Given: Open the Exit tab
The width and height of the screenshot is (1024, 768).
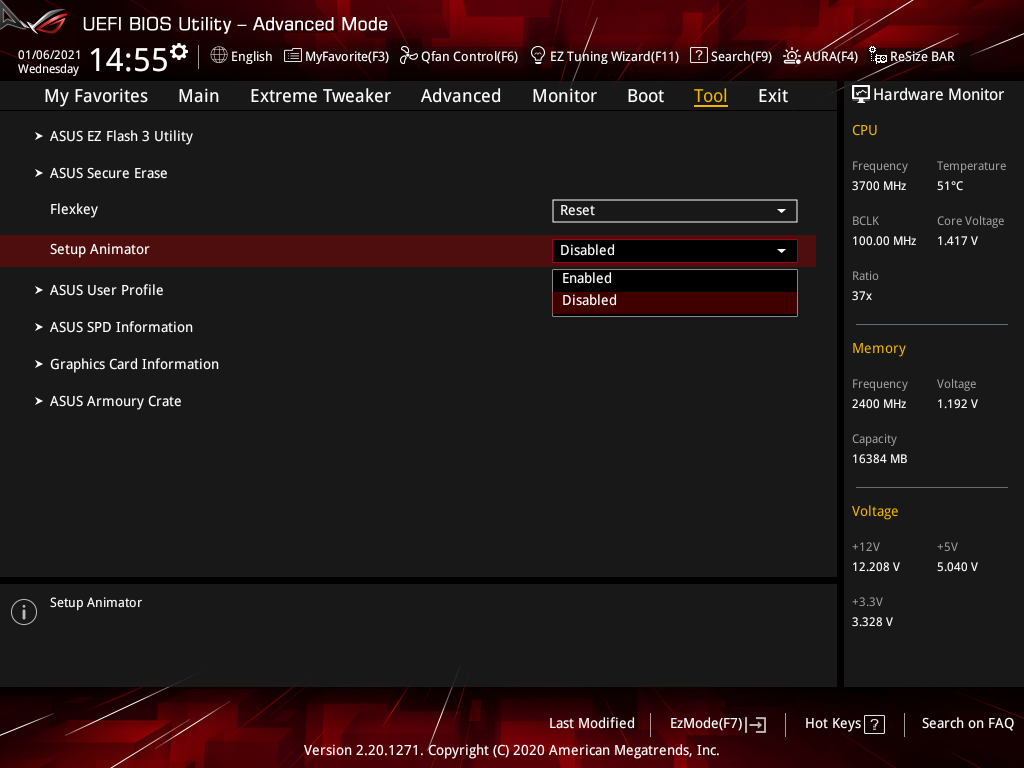Looking at the screenshot, I should (773, 96).
